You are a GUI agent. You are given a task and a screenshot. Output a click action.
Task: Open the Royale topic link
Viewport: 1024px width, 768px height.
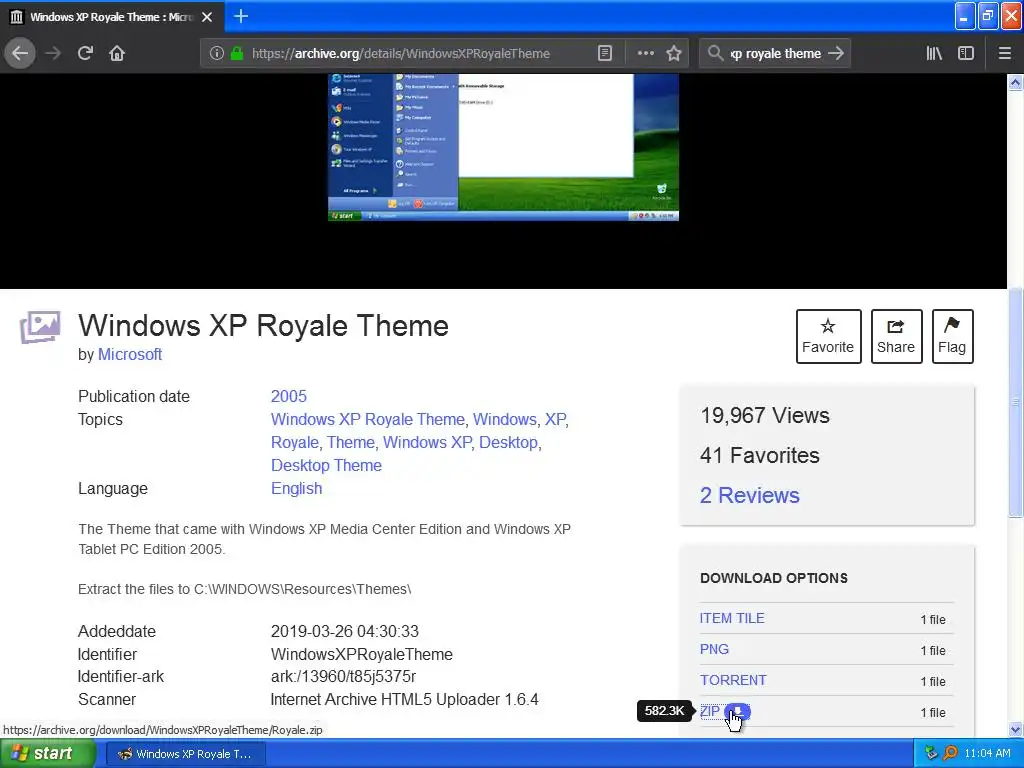295,443
